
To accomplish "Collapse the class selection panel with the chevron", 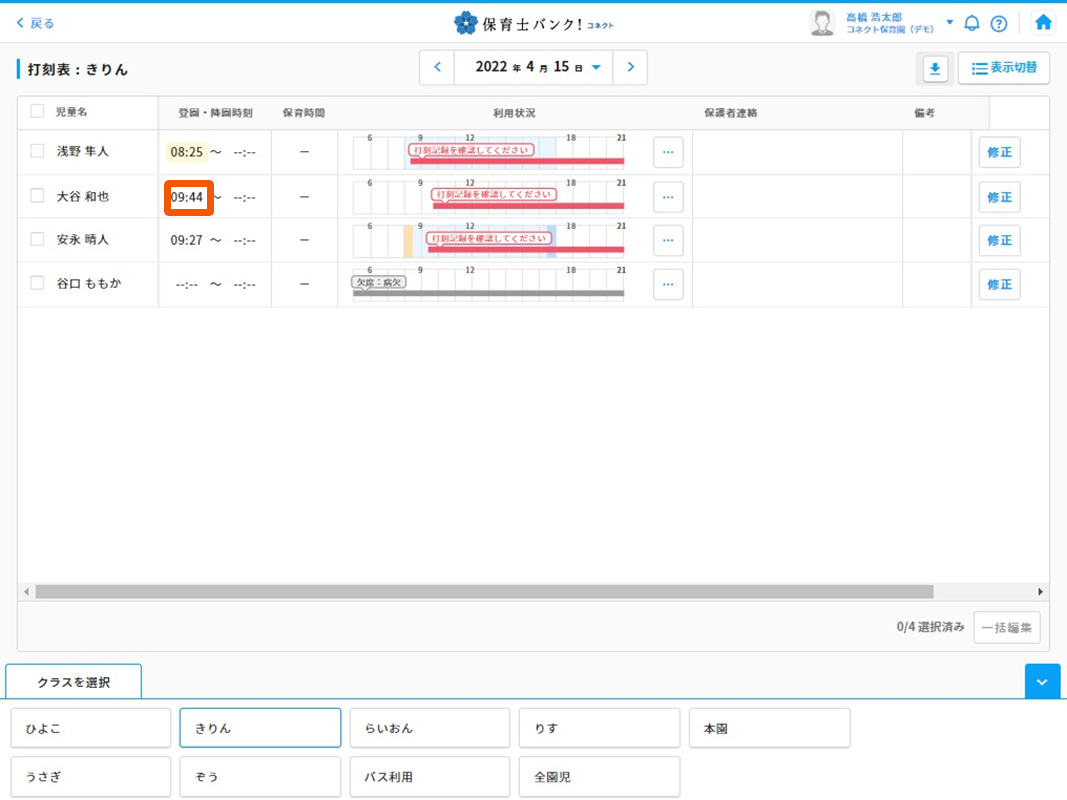I will (1041, 681).
